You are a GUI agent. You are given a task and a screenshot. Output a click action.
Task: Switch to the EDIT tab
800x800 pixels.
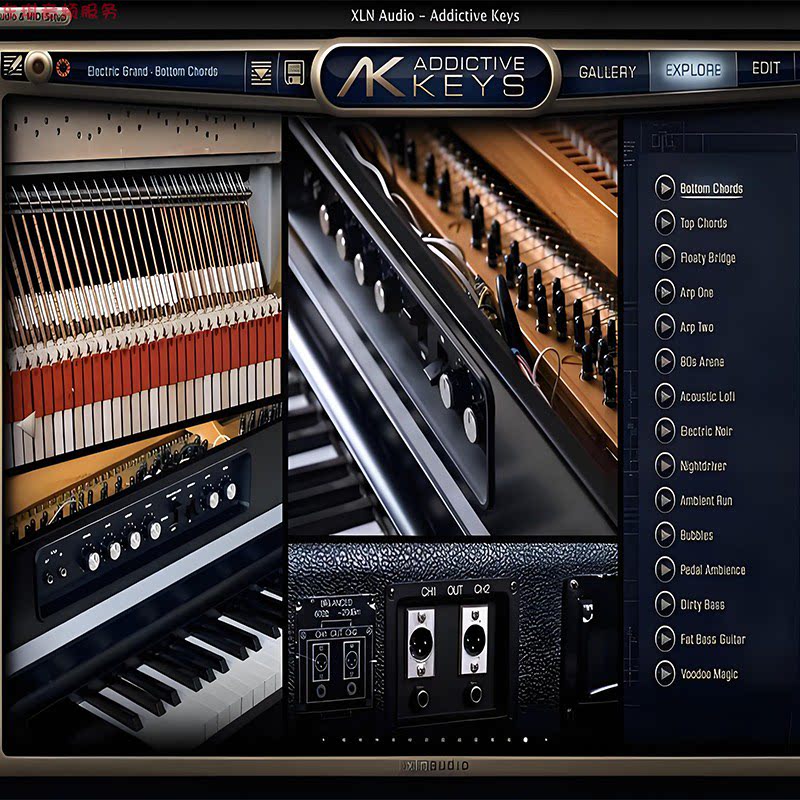766,68
